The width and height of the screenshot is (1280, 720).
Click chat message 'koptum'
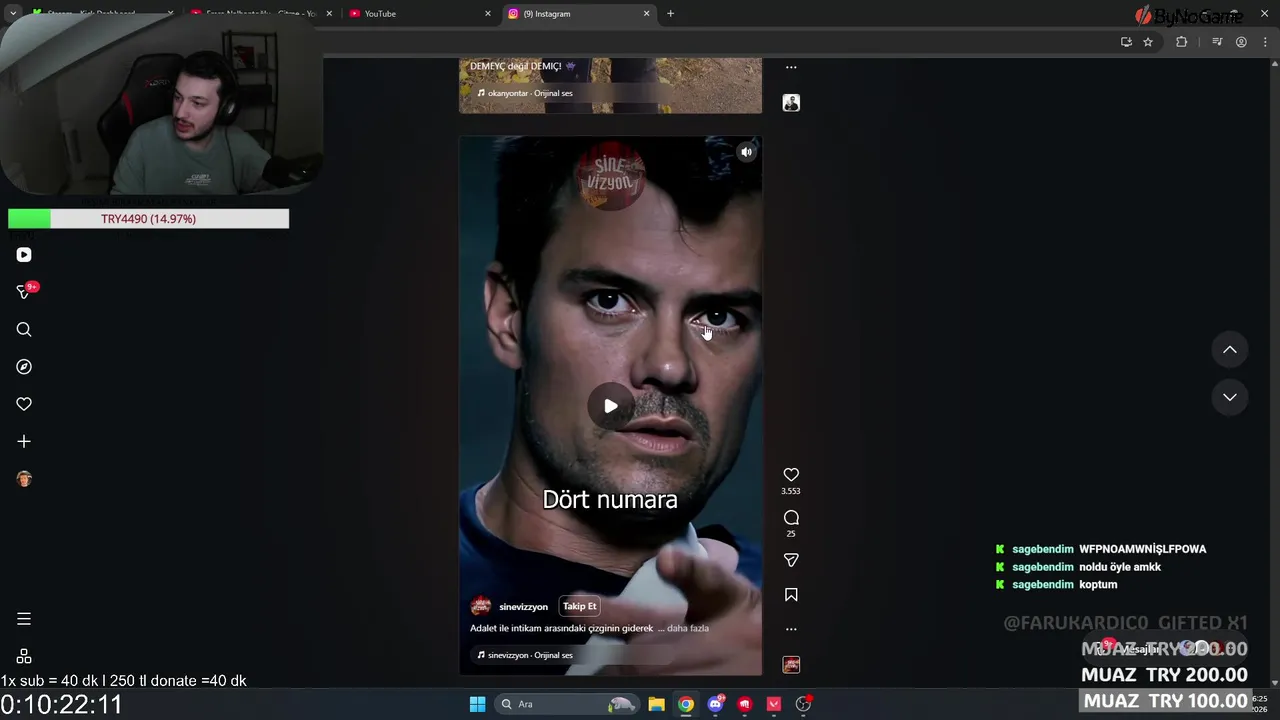point(1098,585)
